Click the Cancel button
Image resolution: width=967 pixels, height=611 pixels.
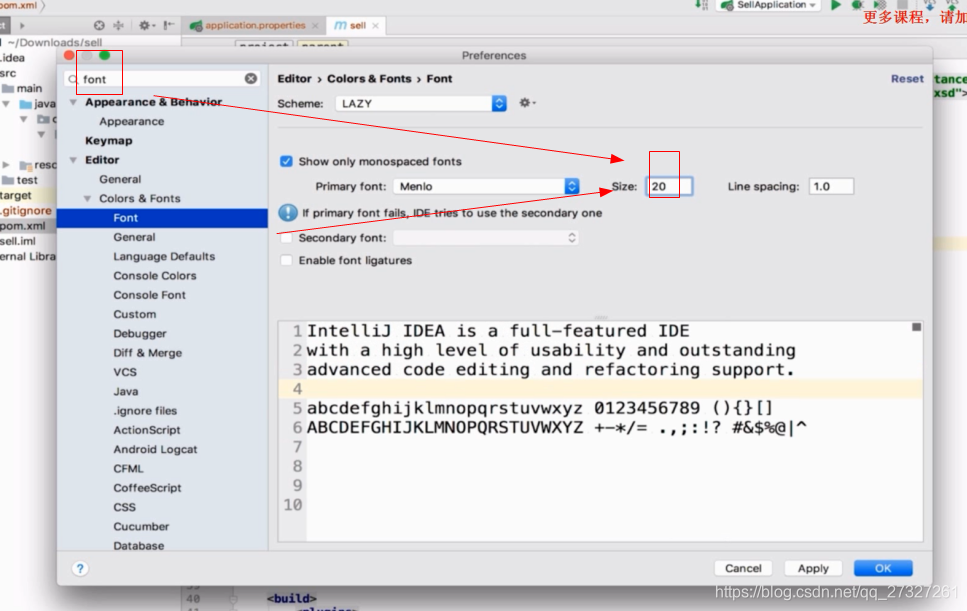[x=743, y=568]
